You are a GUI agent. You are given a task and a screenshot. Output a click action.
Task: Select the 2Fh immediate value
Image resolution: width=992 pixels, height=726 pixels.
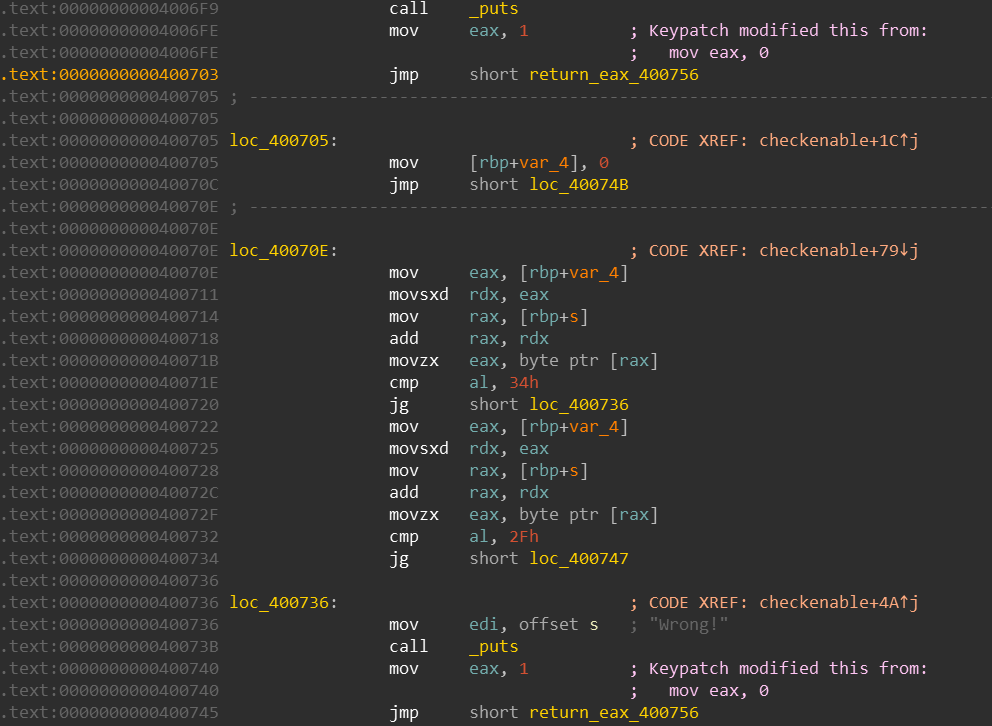(524, 537)
